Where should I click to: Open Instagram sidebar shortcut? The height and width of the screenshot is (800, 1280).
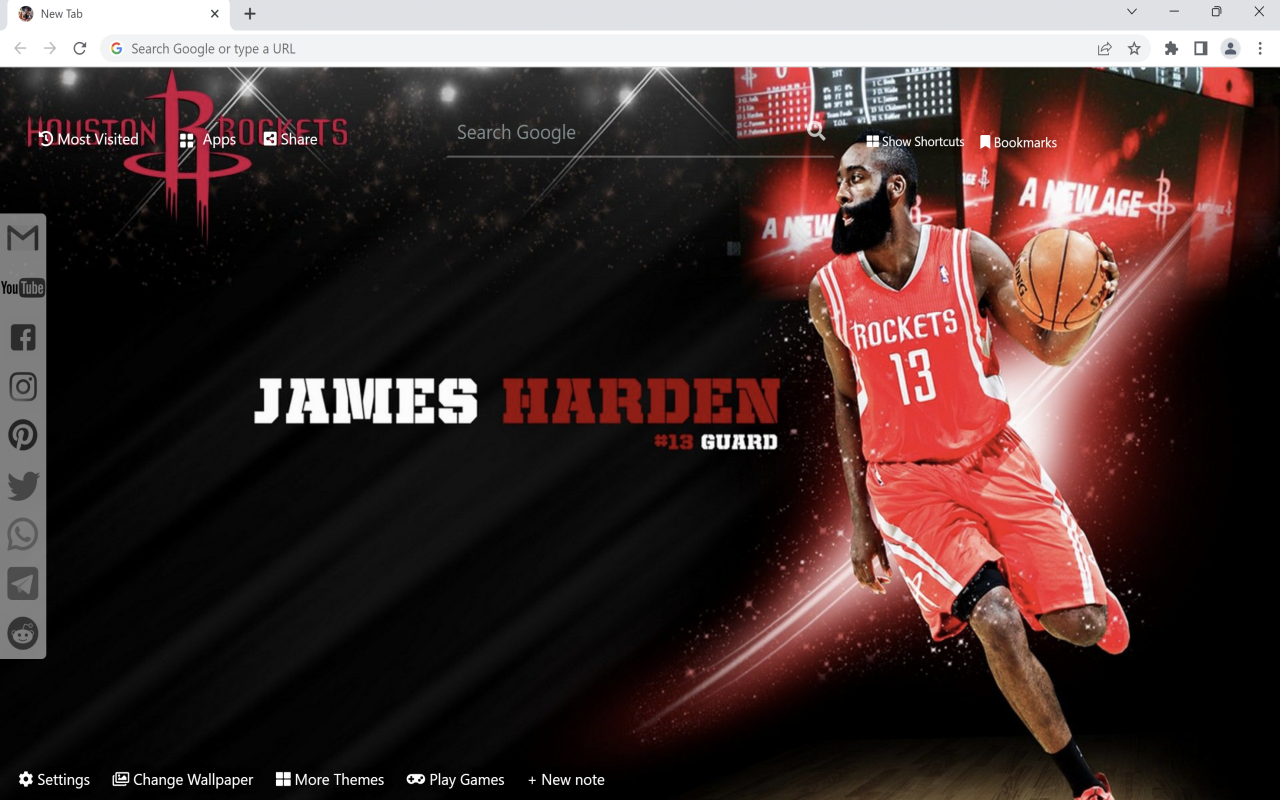[x=23, y=386]
